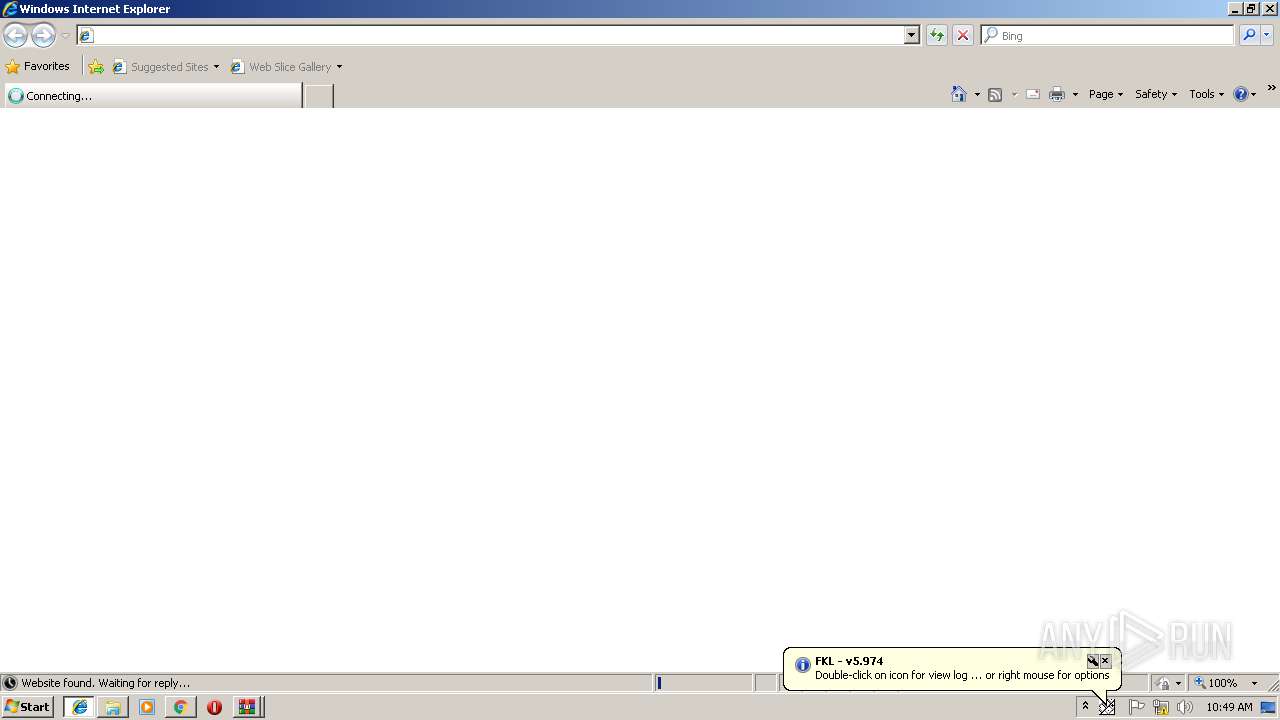Open Windows Media Player from the taskbar
This screenshot has width=1280, height=720.
pos(147,707)
